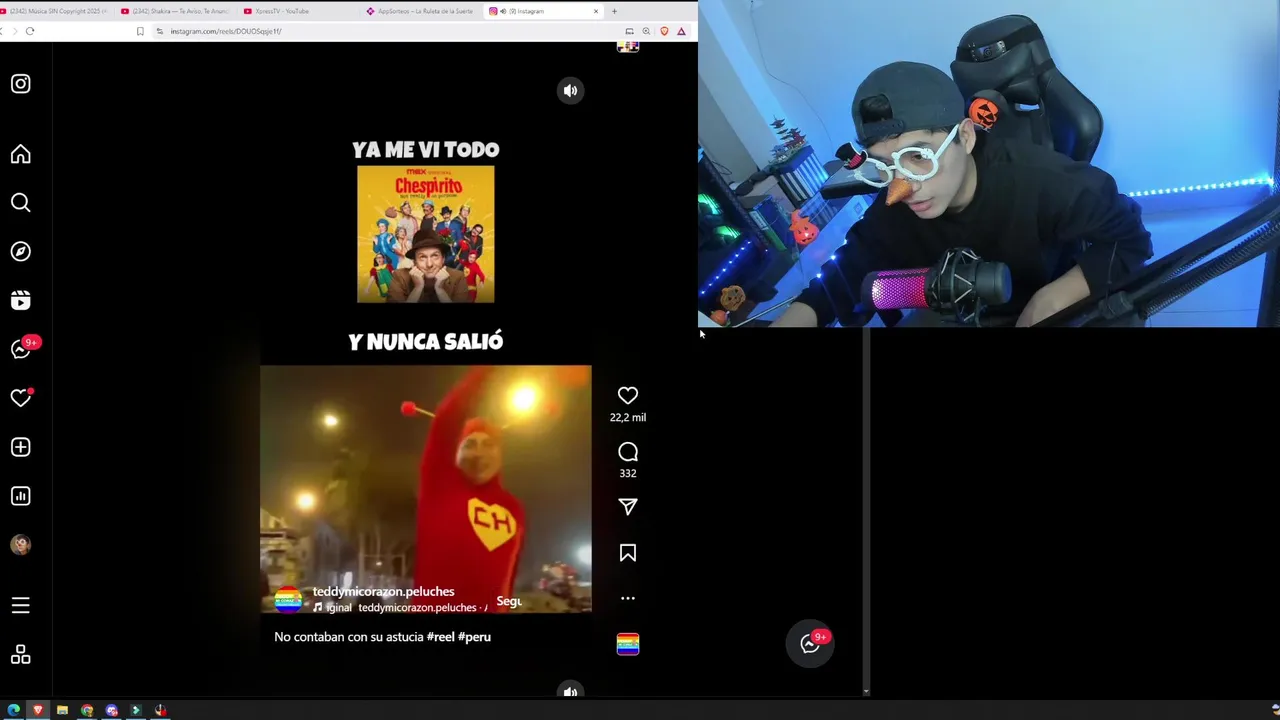Switch to AppSorteos Ruleta de la Suerte tab

[420, 11]
